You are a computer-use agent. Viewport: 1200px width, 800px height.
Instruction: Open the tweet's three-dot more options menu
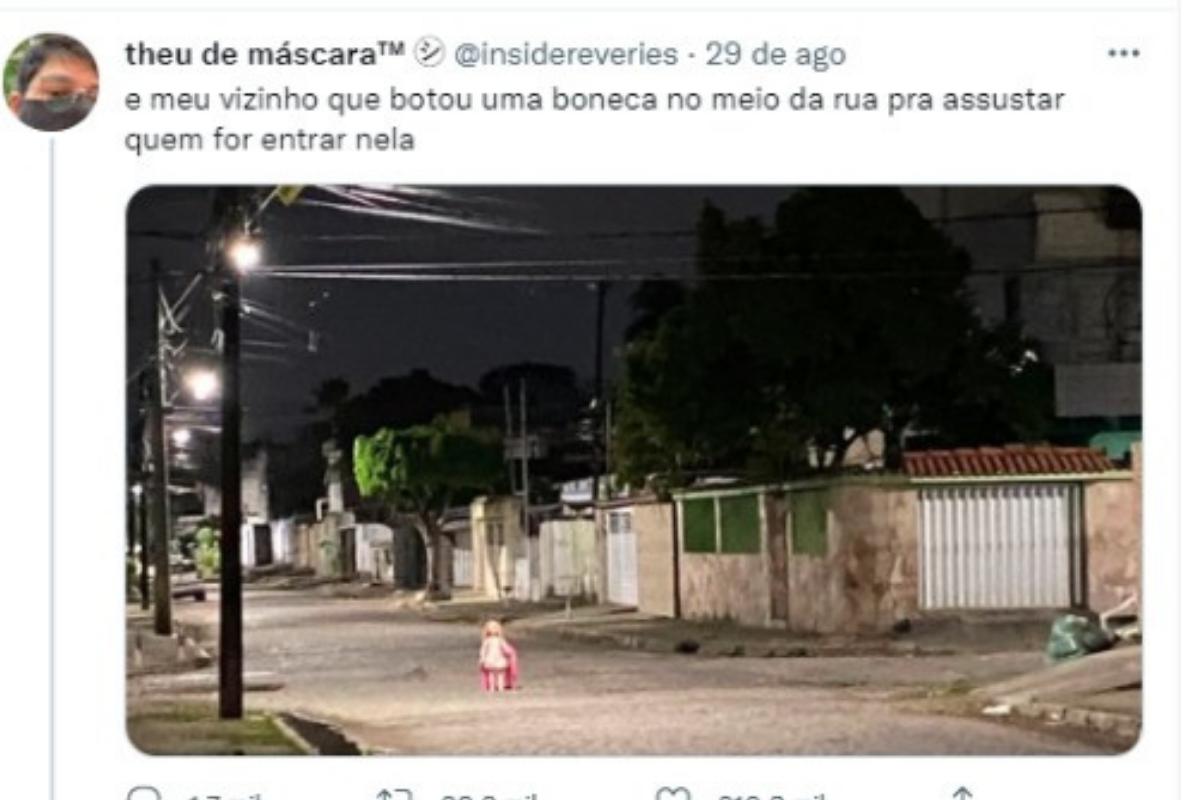[x=1124, y=53]
